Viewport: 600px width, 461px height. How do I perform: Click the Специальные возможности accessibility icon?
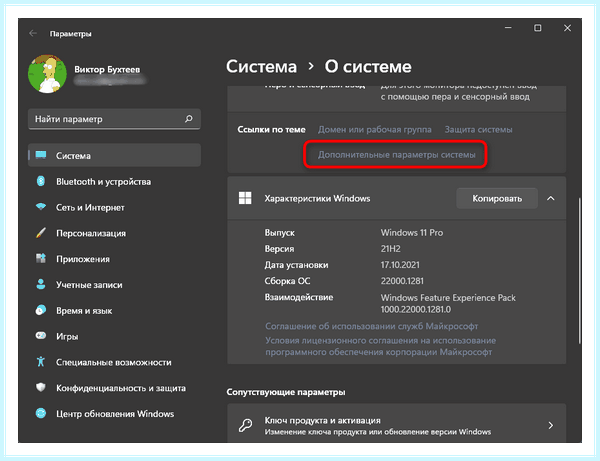click(x=41, y=362)
